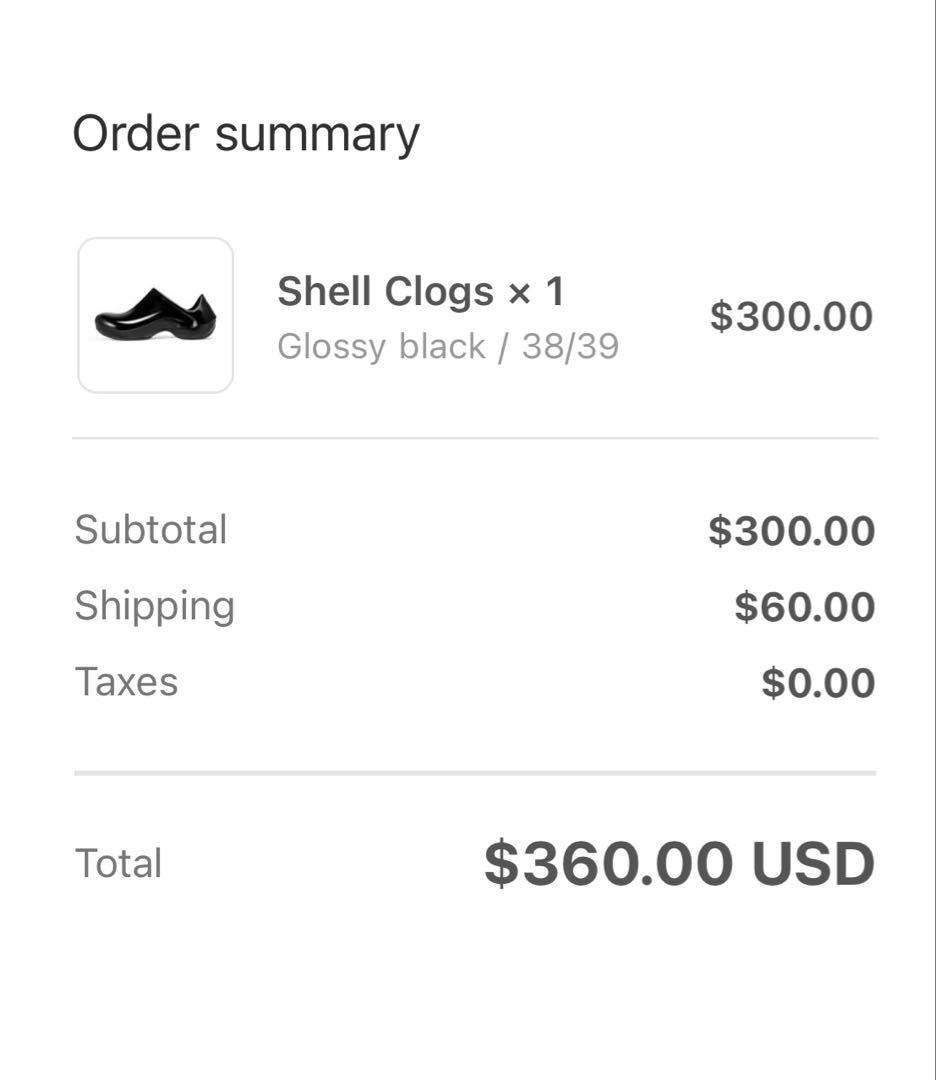This screenshot has height=1080, width=936.
Task: Select the Taxes label
Action: coord(127,680)
